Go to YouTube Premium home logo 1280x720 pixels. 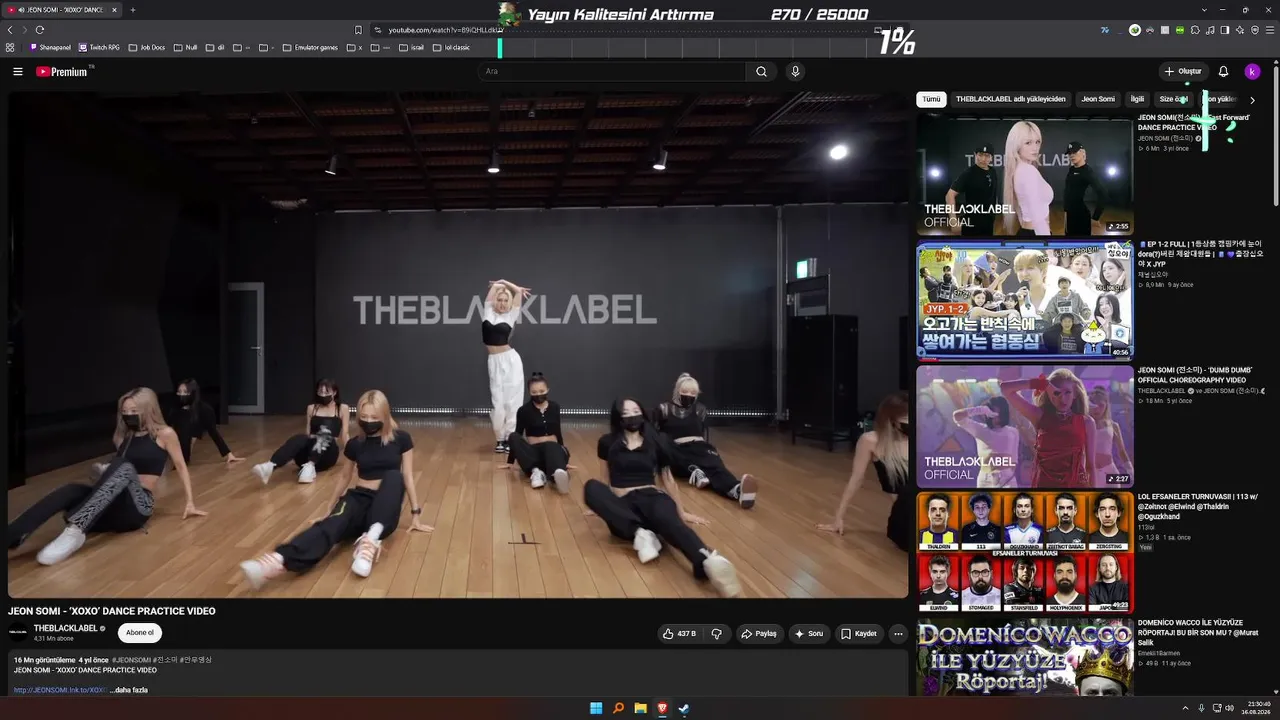click(x=62, y=72)
